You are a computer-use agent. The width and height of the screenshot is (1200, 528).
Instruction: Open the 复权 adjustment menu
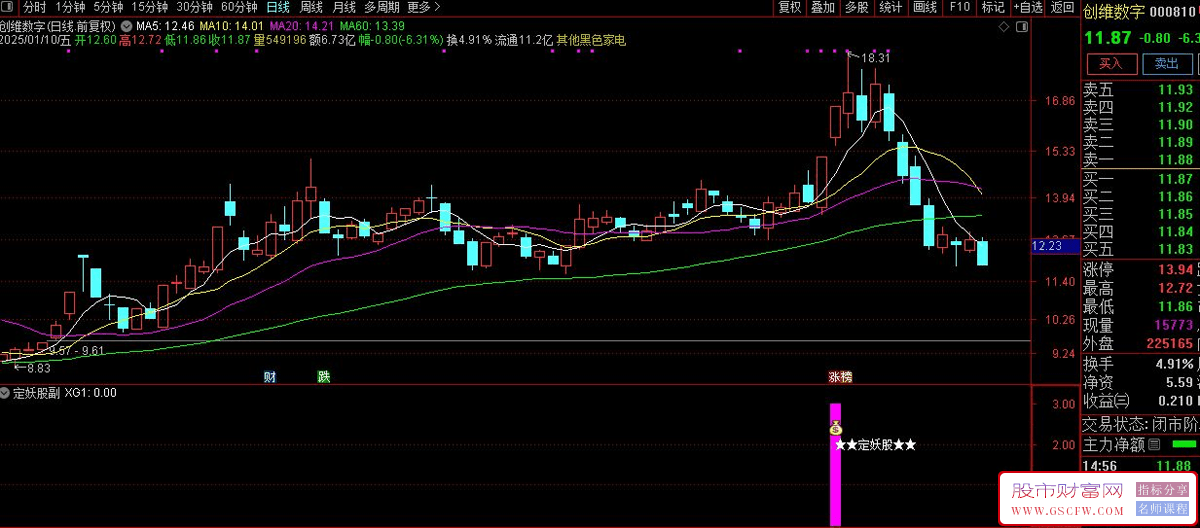tap(790, 7)
